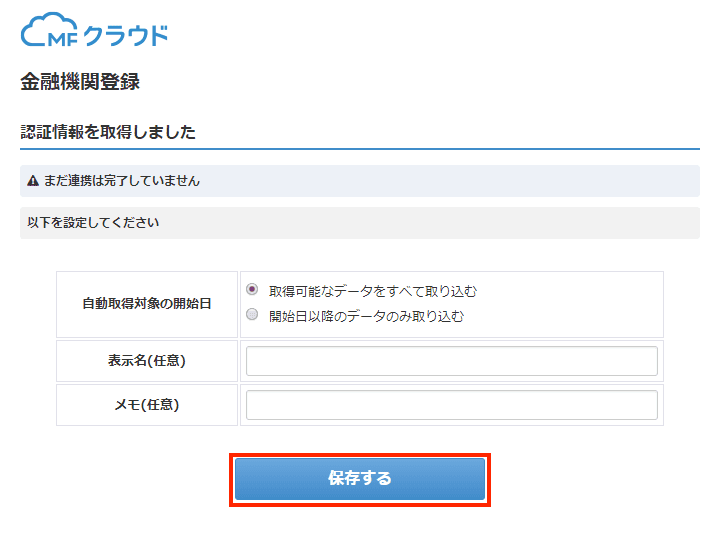Viewport: 722px width, 533px height.
Task: Focus the メモ text input field
Action: point(451,405)
